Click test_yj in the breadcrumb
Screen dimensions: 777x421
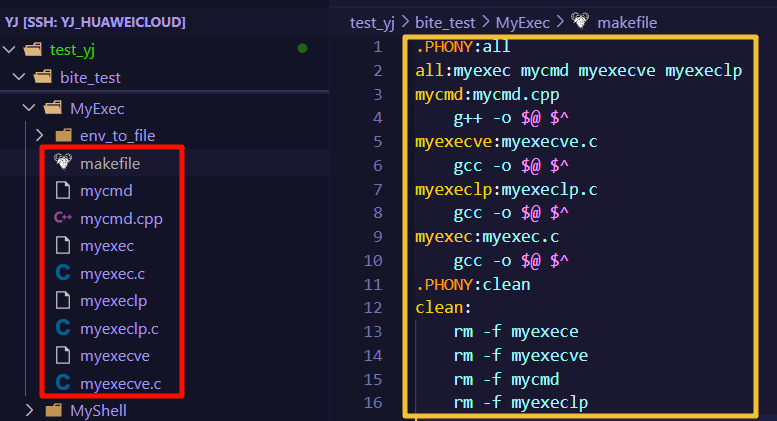click(x=372, y=23)
